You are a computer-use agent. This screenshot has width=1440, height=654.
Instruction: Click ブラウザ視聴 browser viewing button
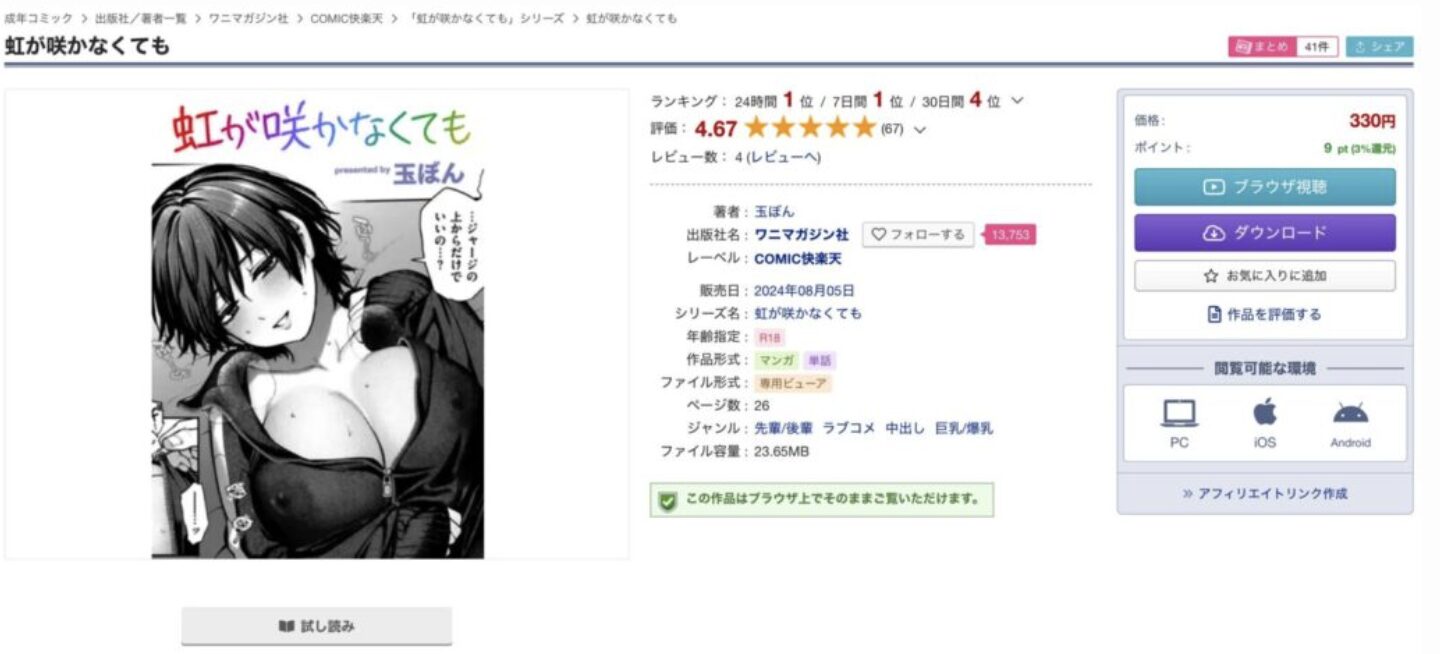pyautogui.click(x=1264, y=187)
